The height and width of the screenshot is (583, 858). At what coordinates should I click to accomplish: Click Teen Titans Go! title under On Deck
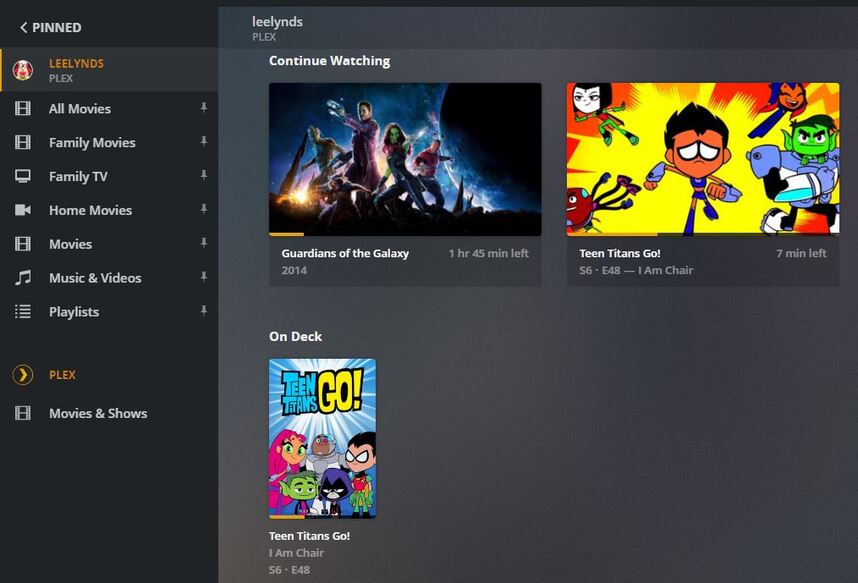(309, 536)
